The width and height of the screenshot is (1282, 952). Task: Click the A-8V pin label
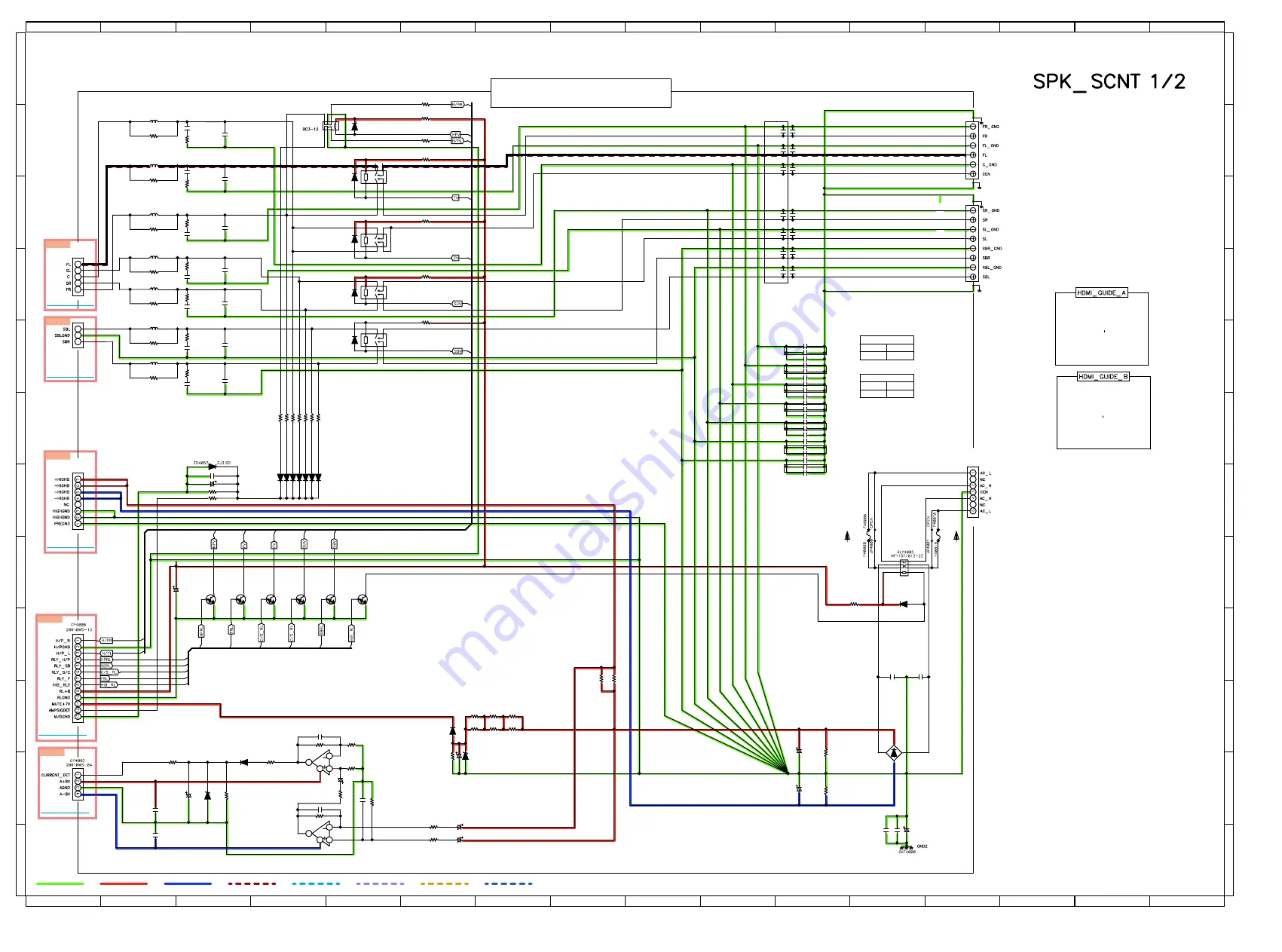[65, 794]
